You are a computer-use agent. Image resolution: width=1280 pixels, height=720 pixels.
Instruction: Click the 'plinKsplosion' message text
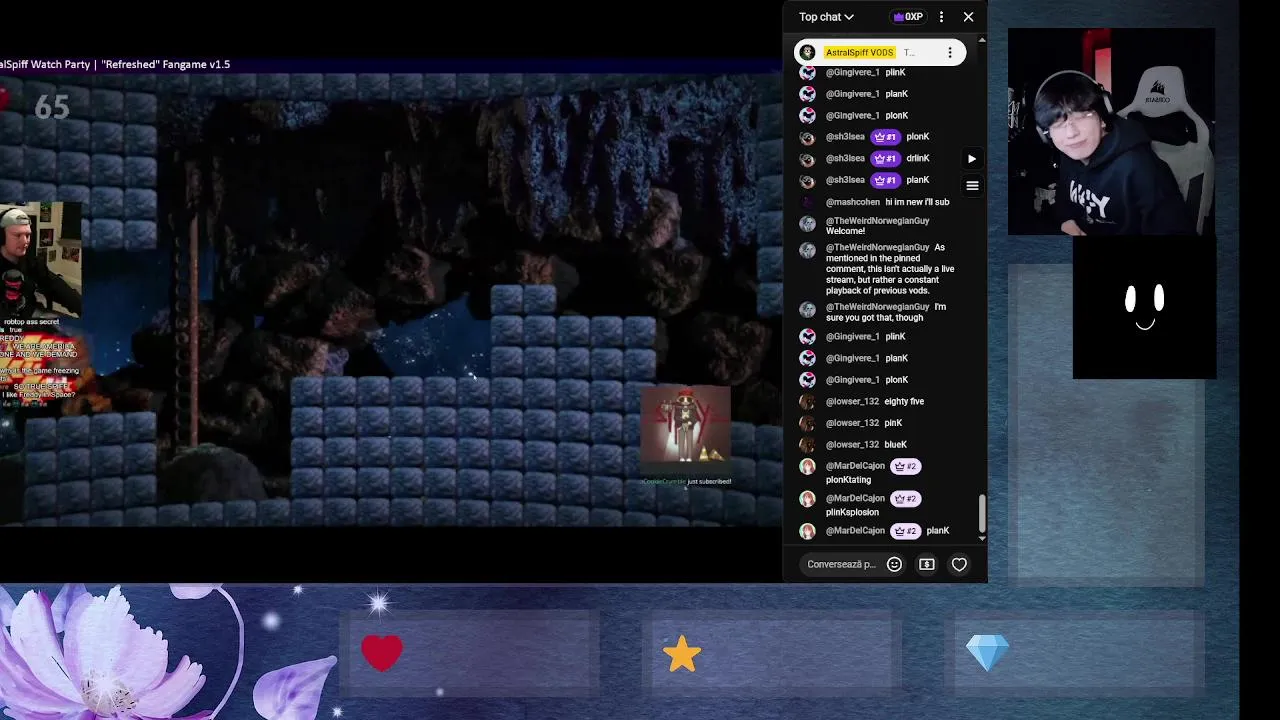click(x=852, y=512)
